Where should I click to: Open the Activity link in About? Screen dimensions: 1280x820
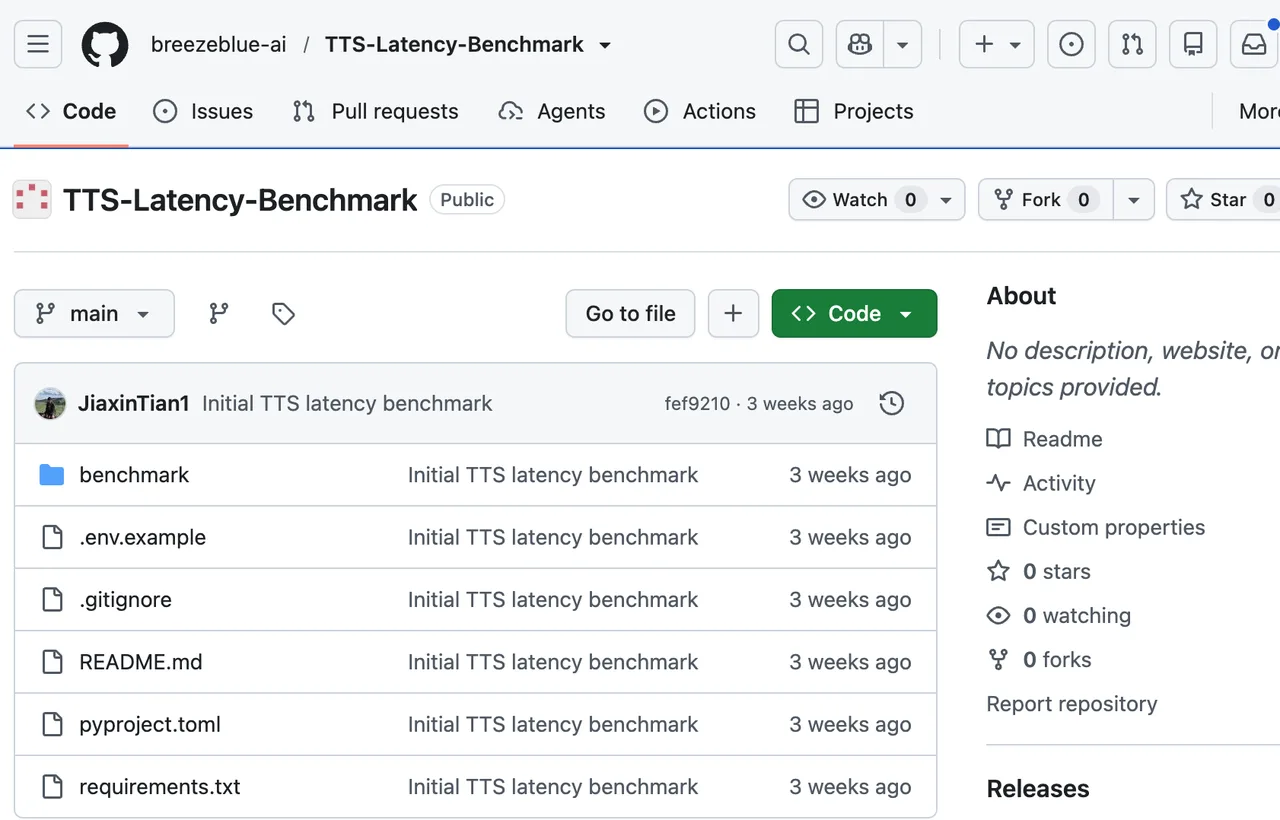coord(1042,483)
